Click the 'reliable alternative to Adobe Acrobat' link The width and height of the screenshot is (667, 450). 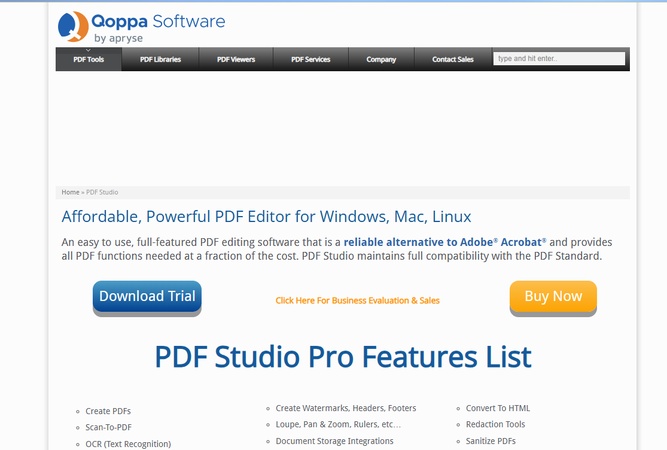point(445,242)
